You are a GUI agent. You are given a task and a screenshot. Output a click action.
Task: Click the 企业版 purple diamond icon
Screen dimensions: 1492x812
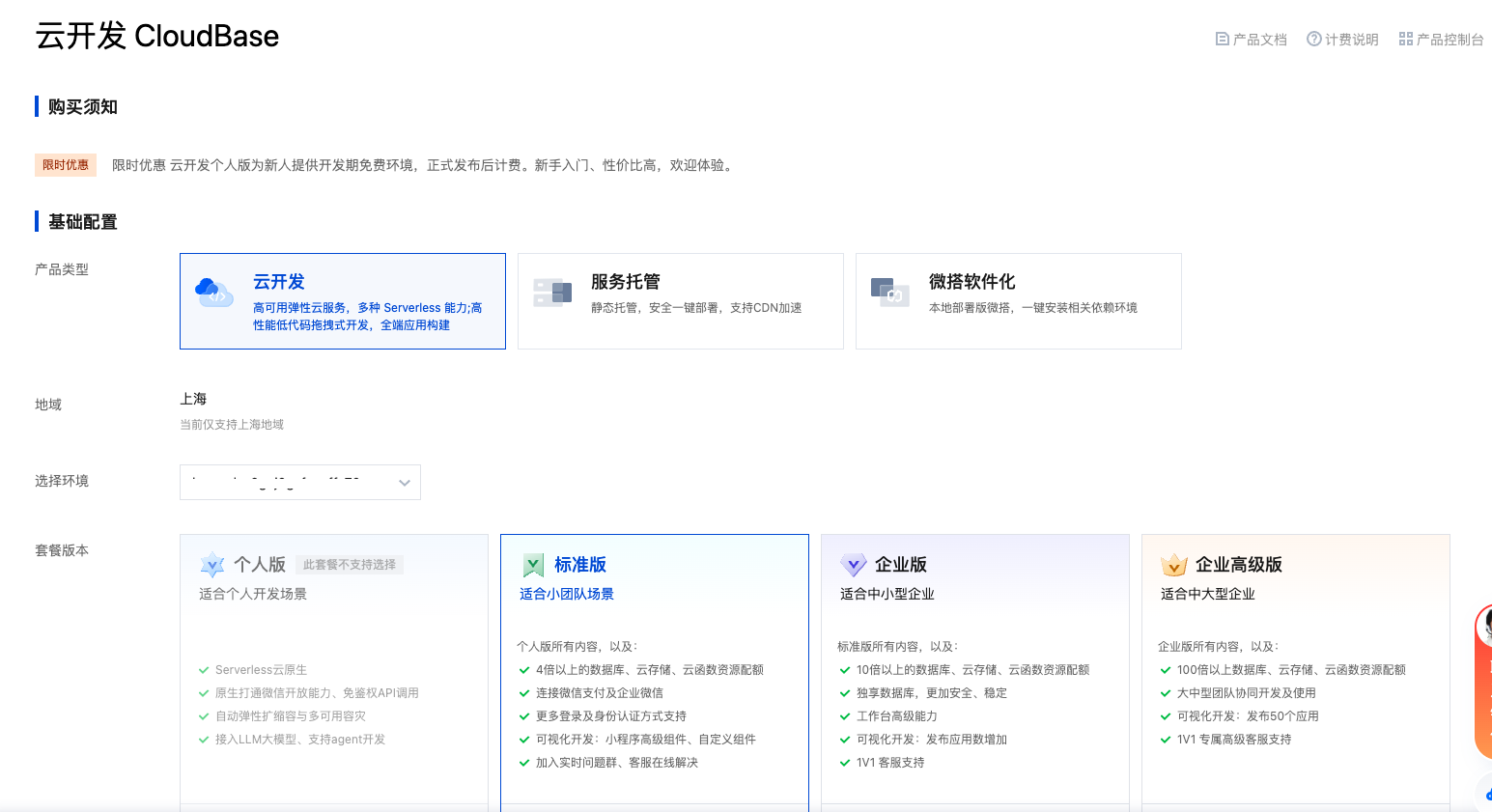tap(854, 565)
